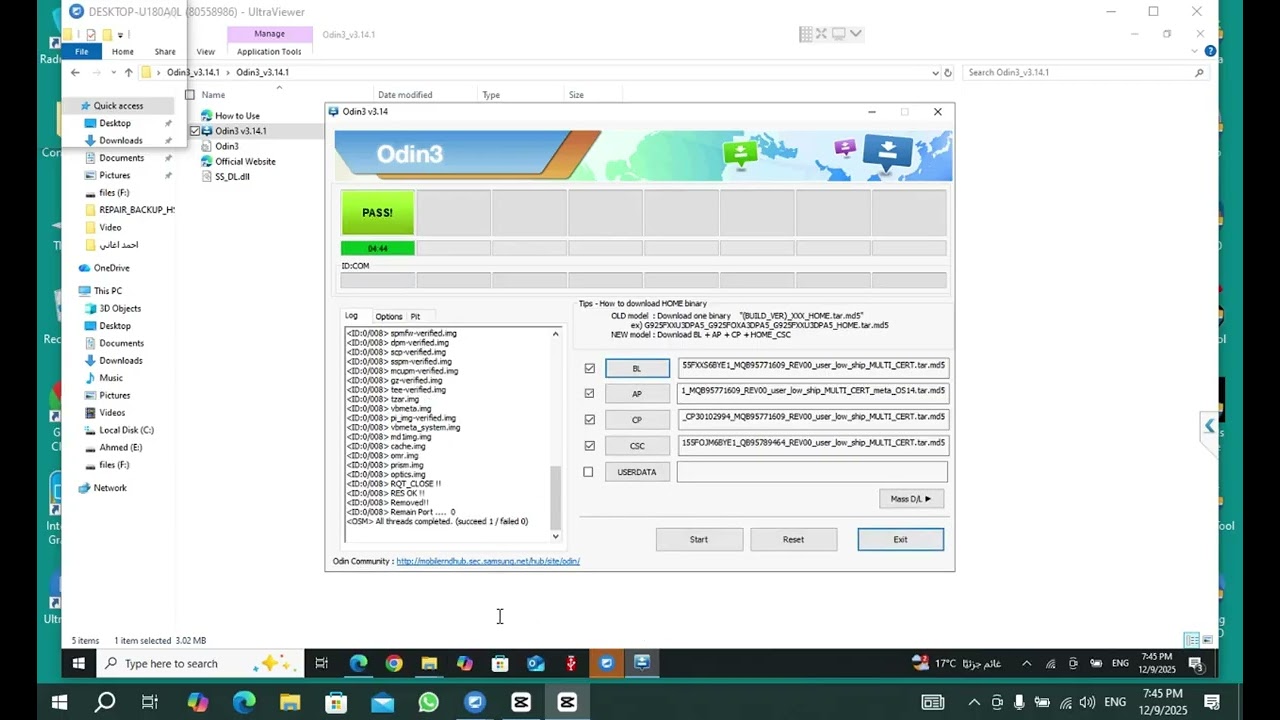The image size is (1280, 720).
Task: Click the remote Task View icon
Action: [321, 663]
